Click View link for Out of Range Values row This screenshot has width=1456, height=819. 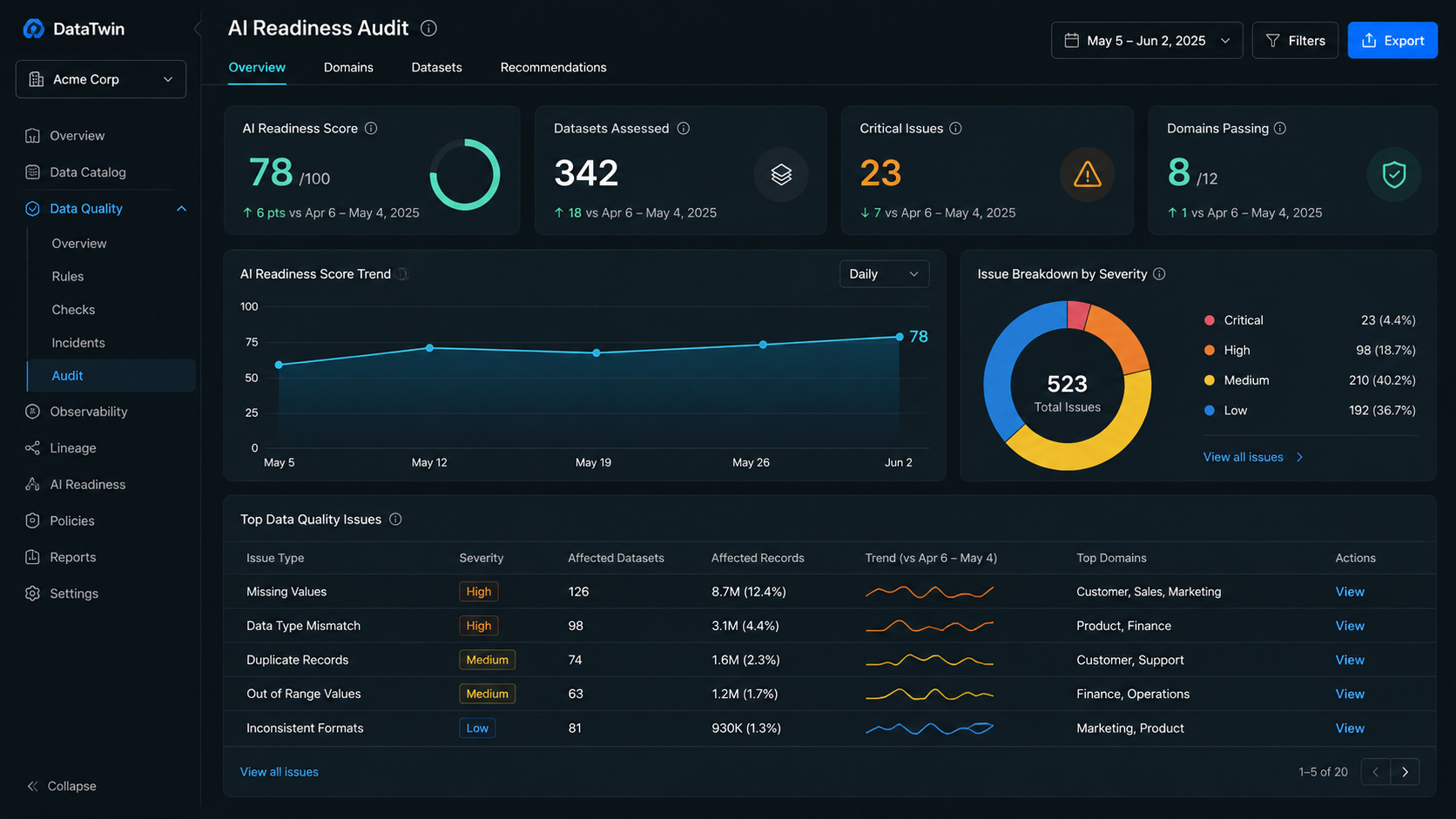[1350, 694]
